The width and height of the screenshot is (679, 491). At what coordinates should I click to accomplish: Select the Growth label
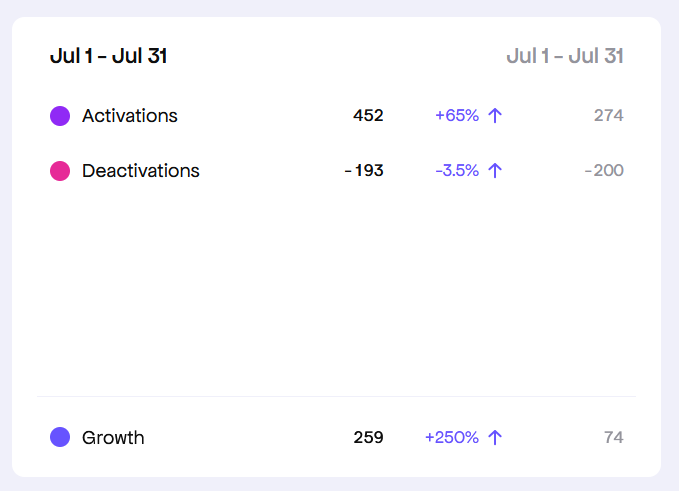(x=113, y=437)
